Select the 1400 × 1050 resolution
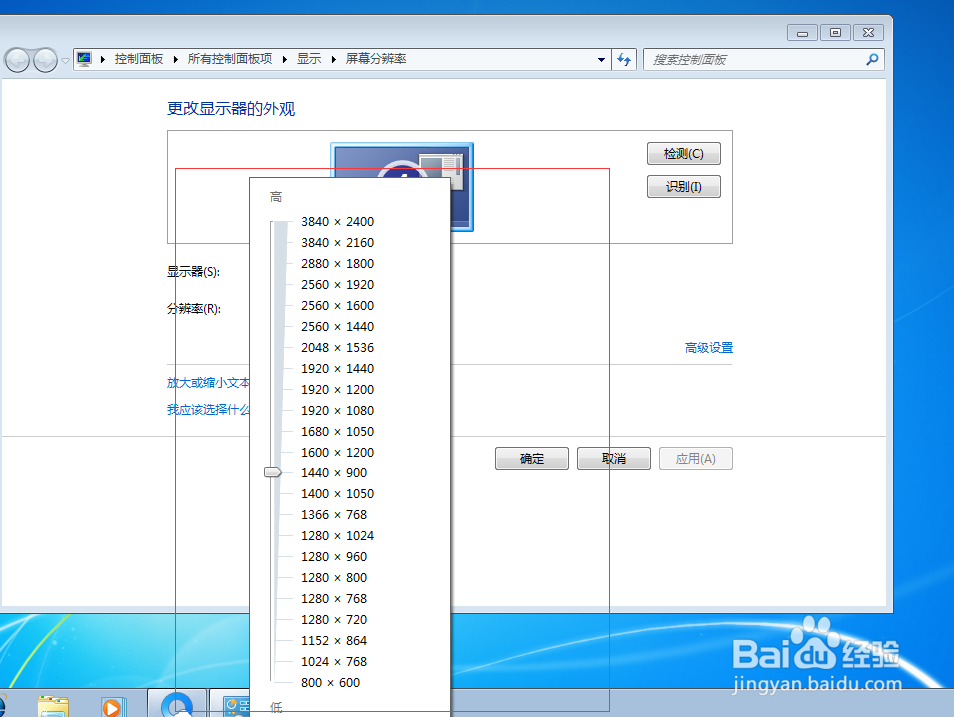954x717 pixels. [x=338, y=494]
